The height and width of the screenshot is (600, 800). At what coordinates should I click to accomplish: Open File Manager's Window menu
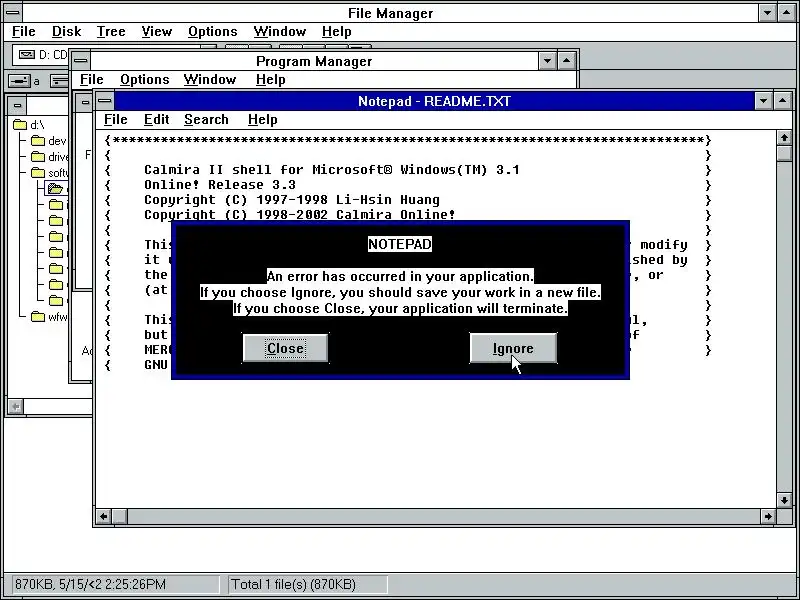coord(280,32)
